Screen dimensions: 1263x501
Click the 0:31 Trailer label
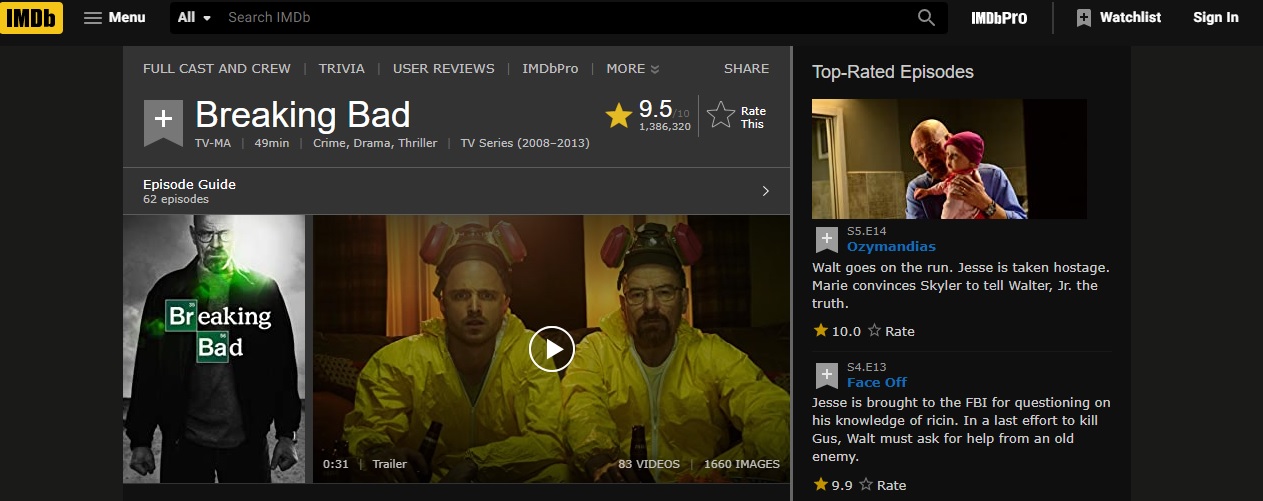(365, 464)
